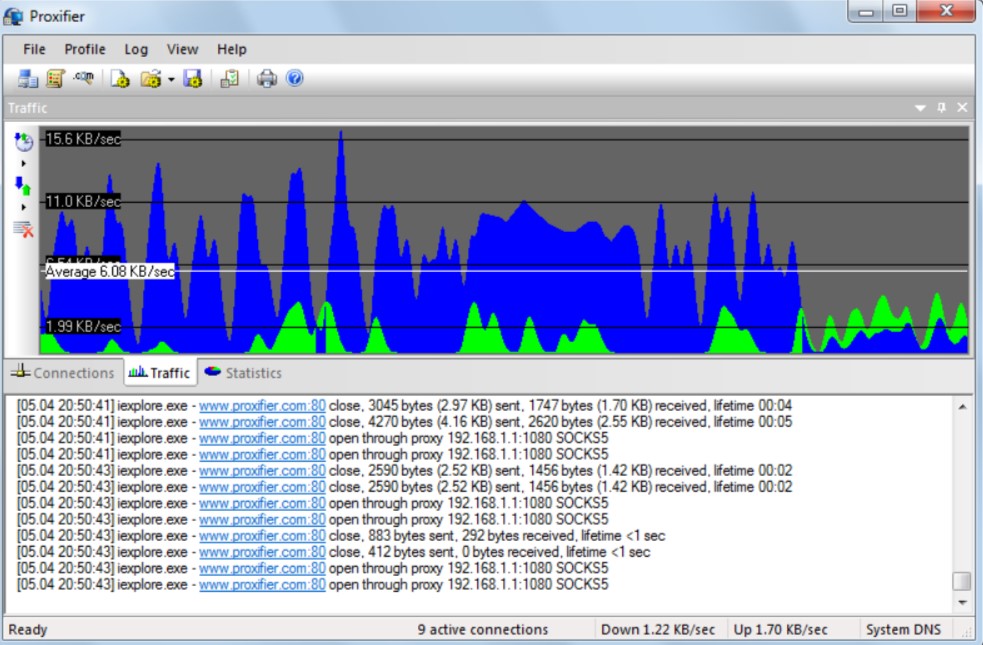Open Traffic panel options dropdown arrow
The image size is (983, 645).
[920, 108]
